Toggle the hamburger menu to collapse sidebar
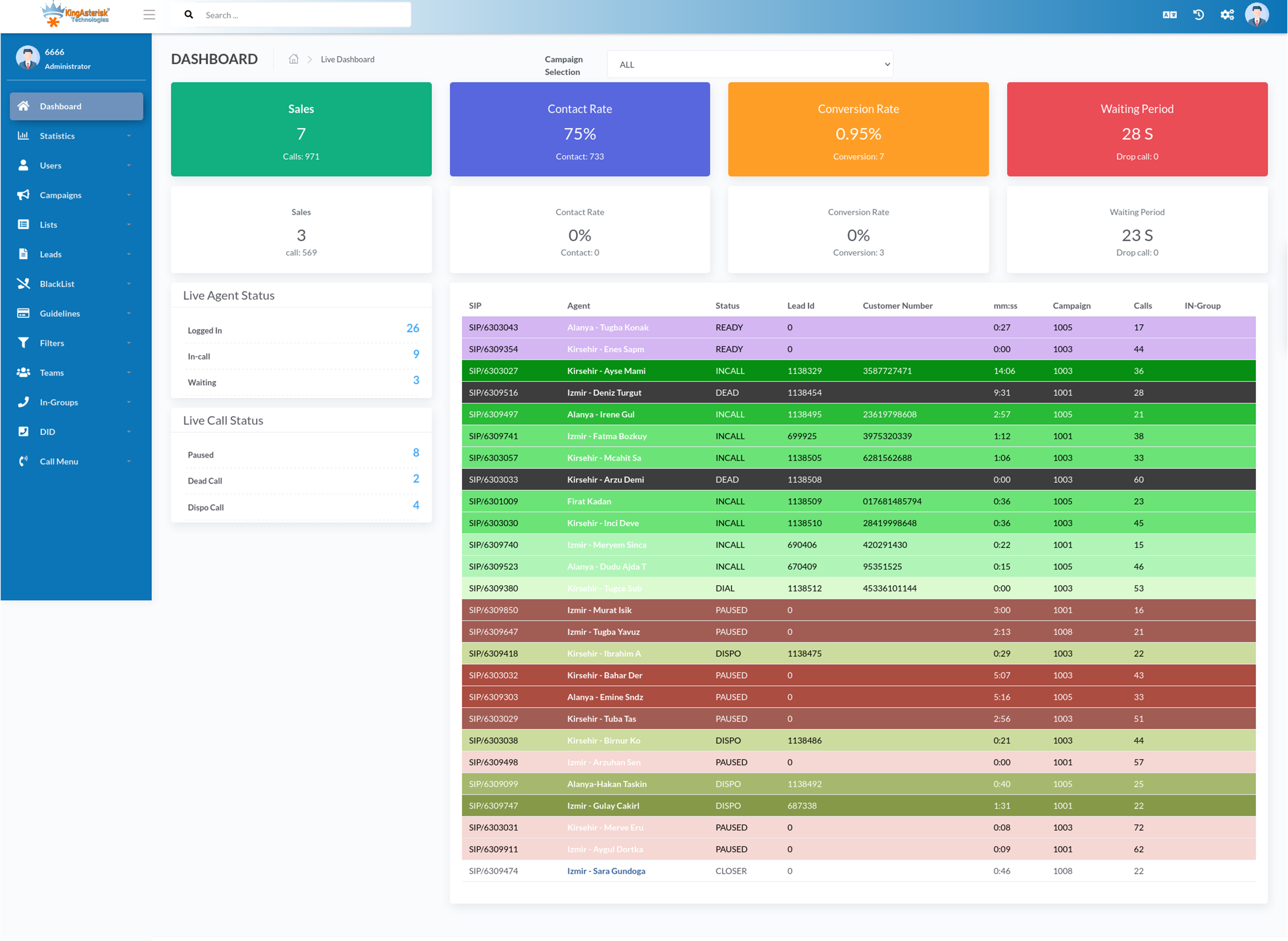Image resolution: width=1288 pixels, height=941 pixels. tap(149, 14)
